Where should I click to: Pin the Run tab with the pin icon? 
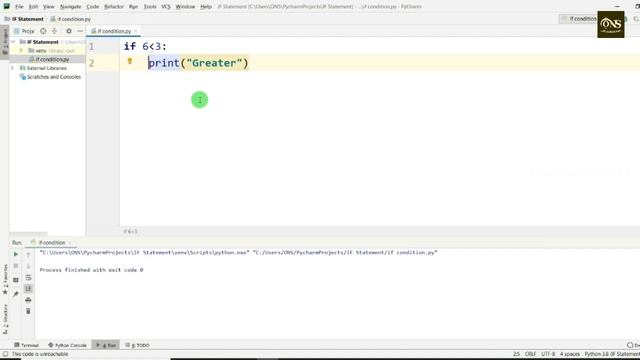coord(16,294)
